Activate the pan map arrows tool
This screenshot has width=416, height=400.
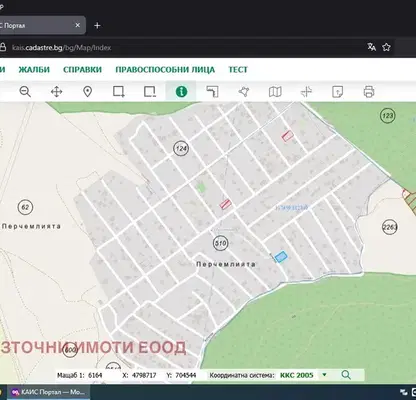click(x=56, y=91)
